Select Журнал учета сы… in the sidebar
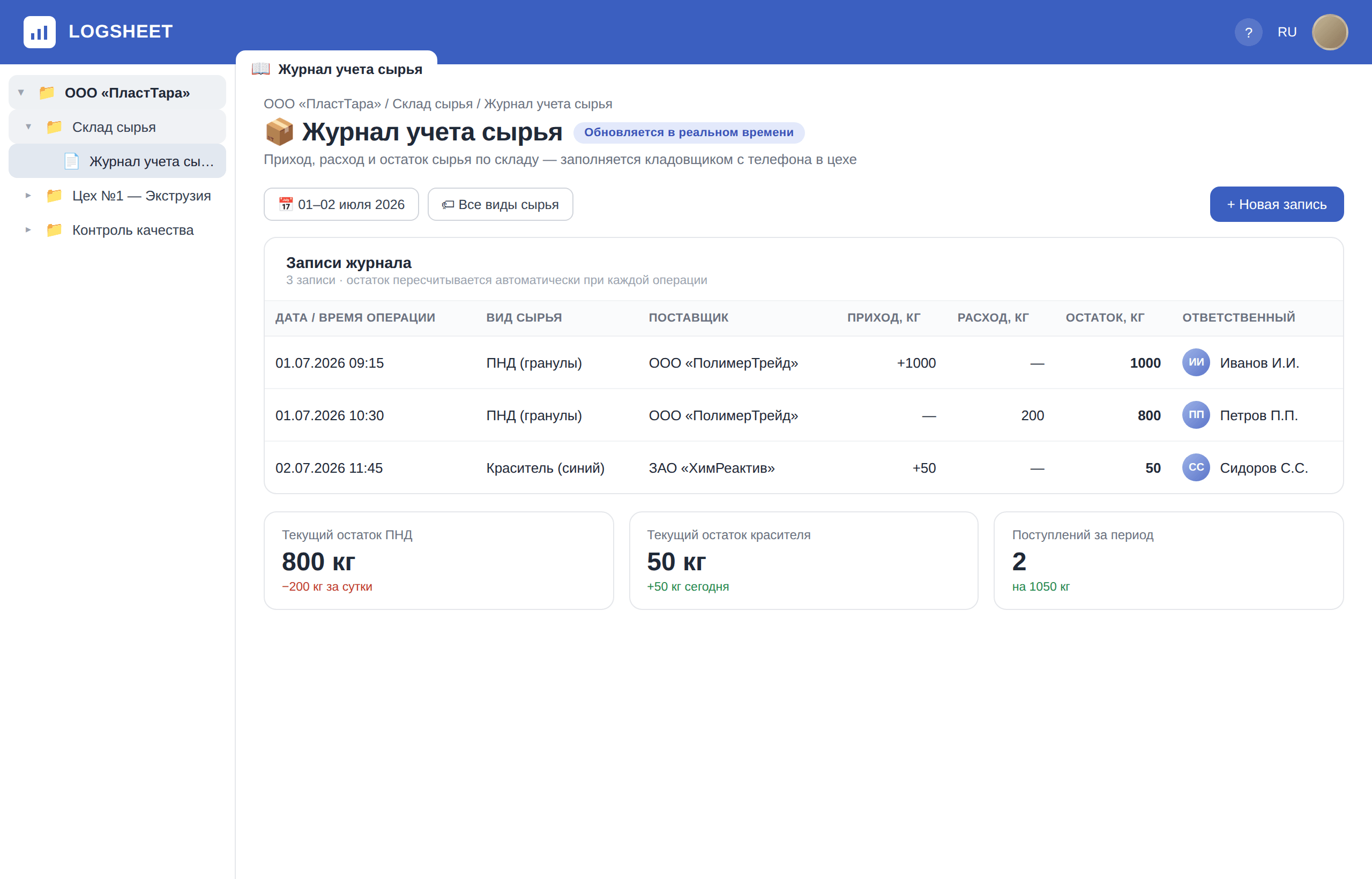 tap(117, 161)
